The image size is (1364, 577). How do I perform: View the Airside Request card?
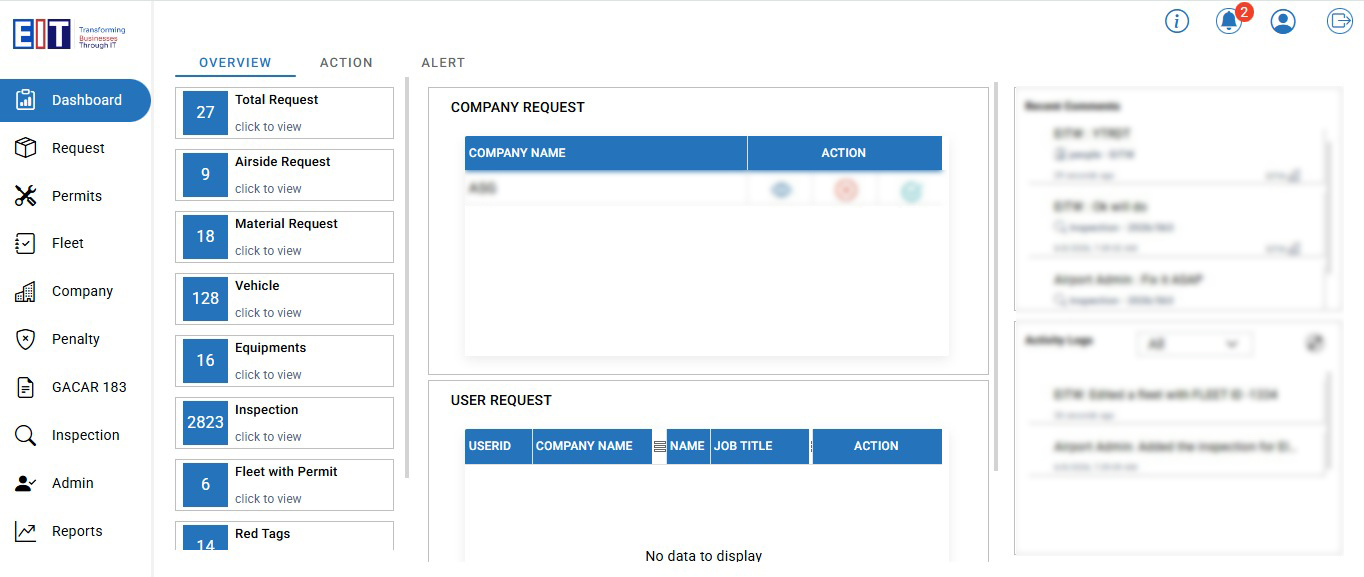(x=284, y=175)
